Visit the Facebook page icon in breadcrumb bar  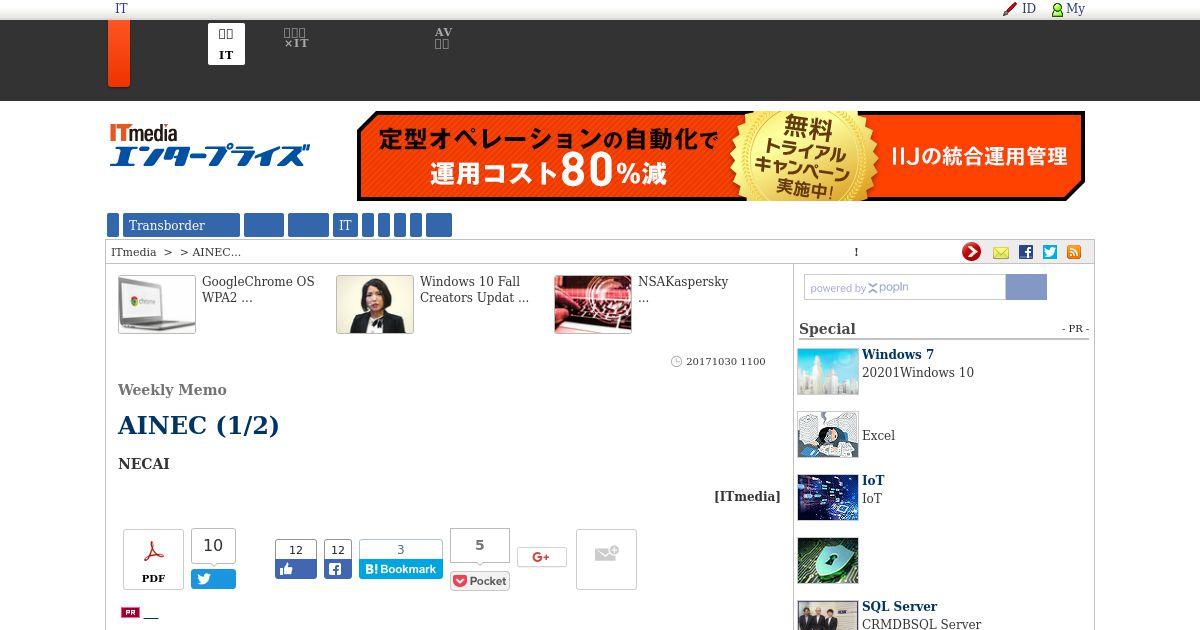pos(1025,252)
